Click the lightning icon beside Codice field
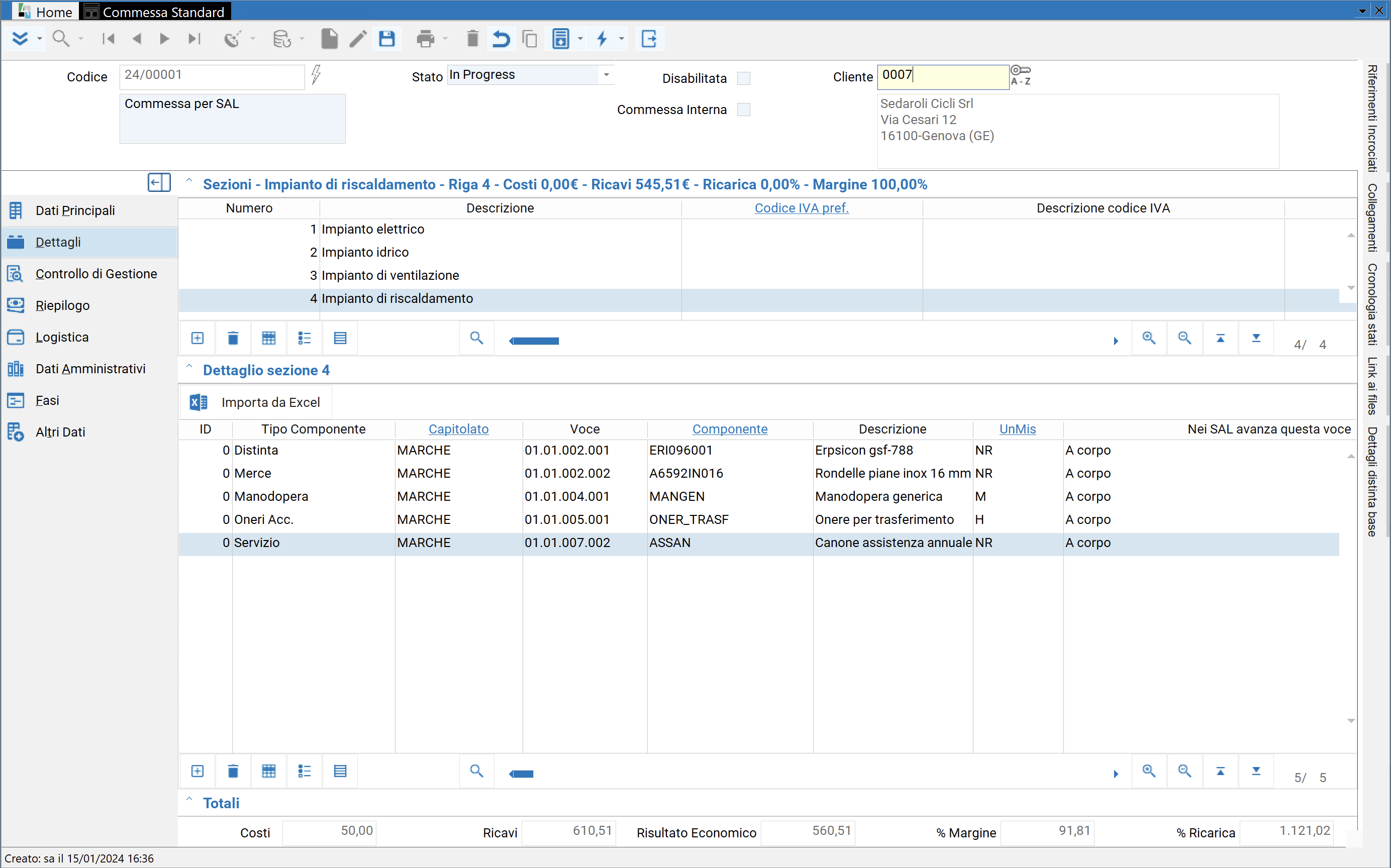The height and width of the screenshot is (868, 1391). pos(316,75)
